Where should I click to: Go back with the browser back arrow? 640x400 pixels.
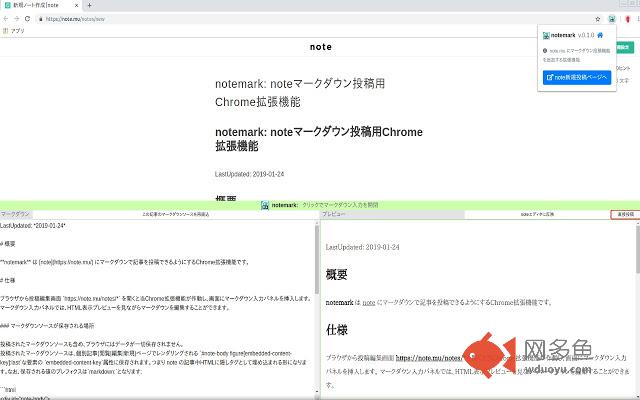coord(6,19)
